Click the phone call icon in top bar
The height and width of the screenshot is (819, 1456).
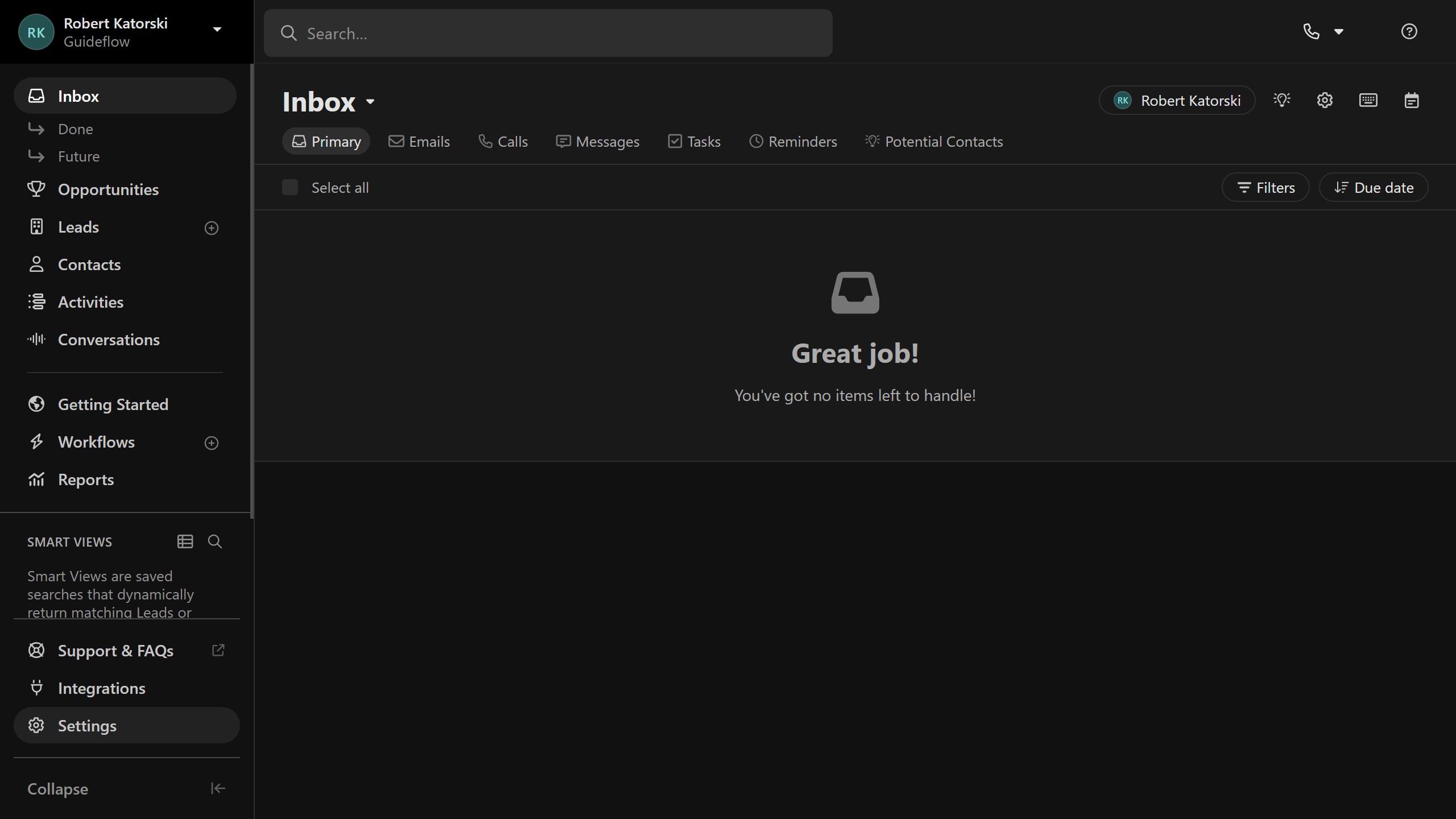click(x=1311, y=31)
